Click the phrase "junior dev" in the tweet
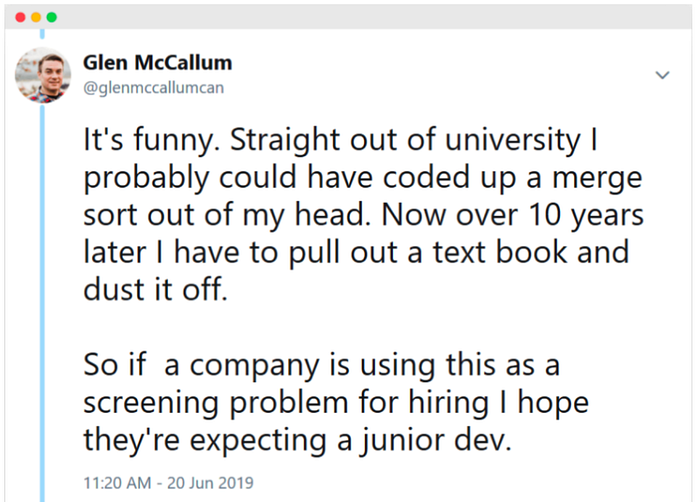This screenshot has height=502, width=700. (435, 441)
